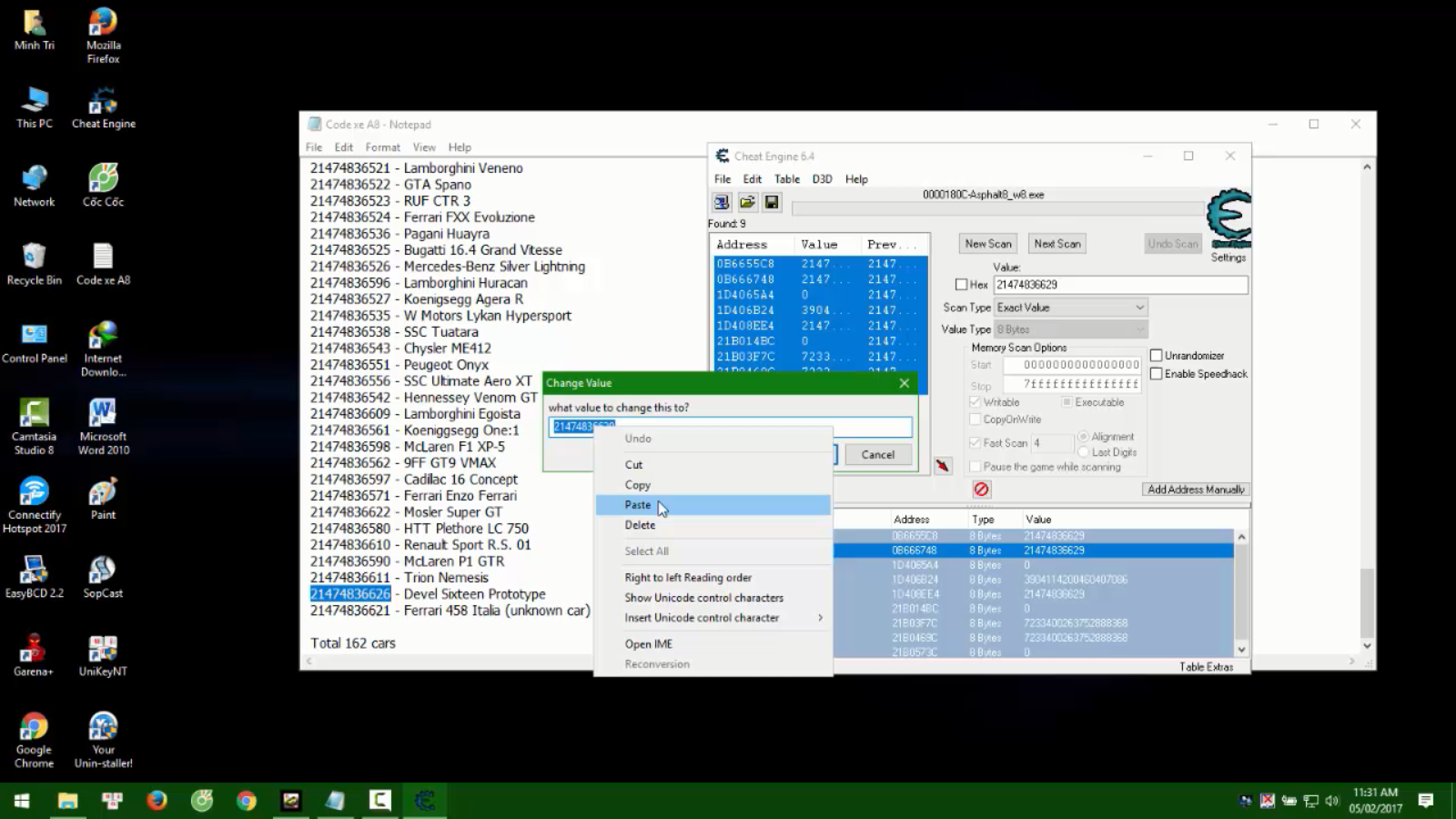Select address row 0B666748 in address list

coord(1034,551)
